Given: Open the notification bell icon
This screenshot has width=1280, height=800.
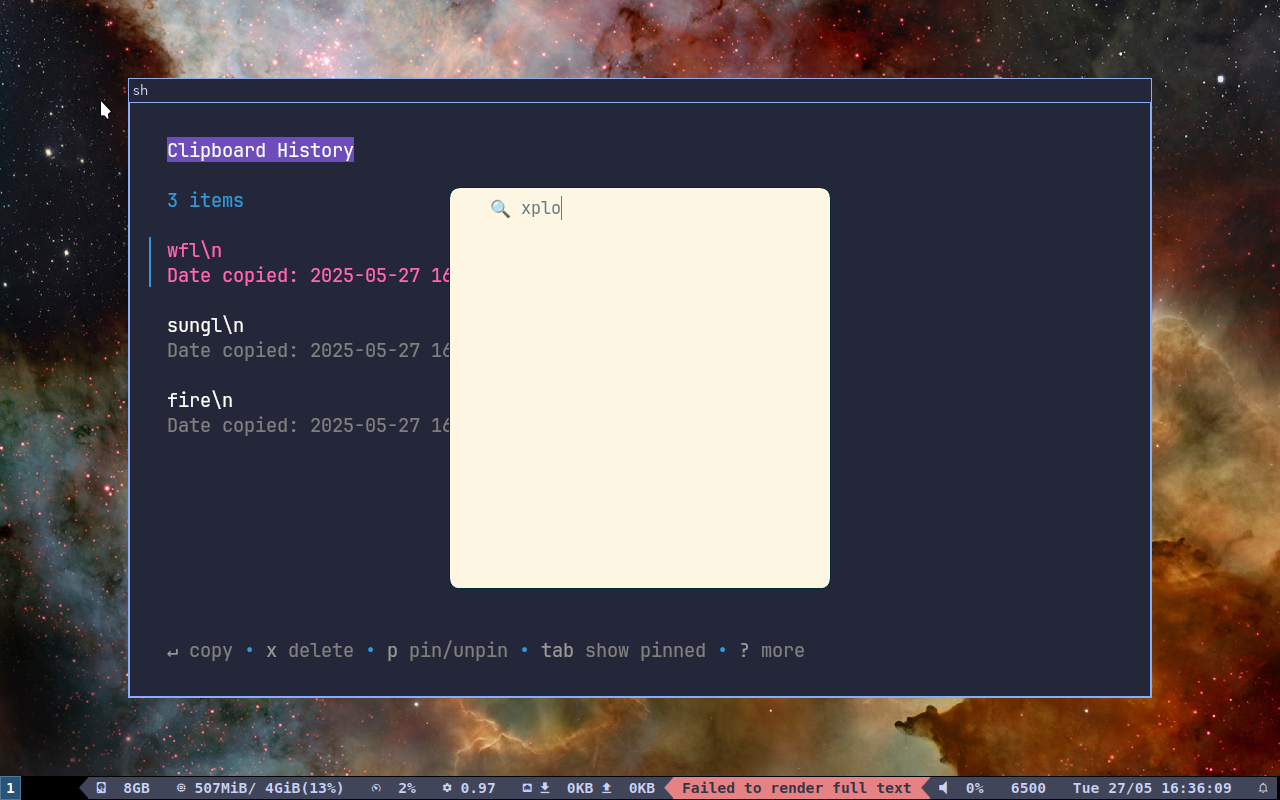Looking at the screenshot, I should 1263,788.
